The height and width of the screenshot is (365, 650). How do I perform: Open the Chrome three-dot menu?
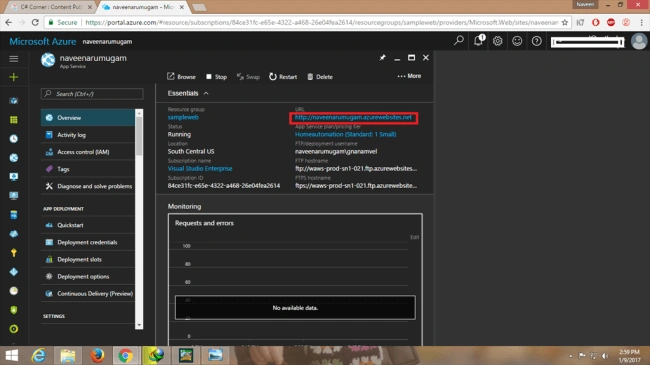pyautogui.click(x=641, y=22)
